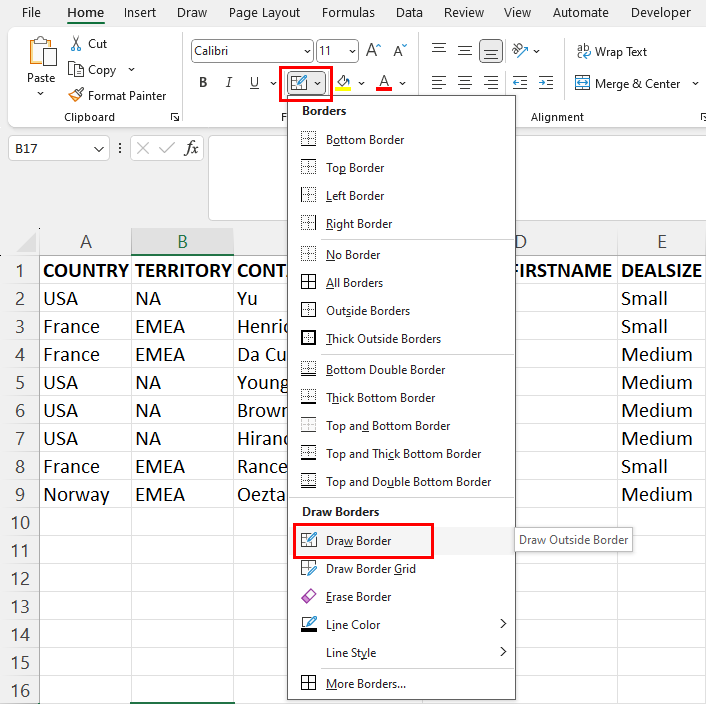Screen dimensions: 706x704
Task: Open the Orientation dropdown arrow
Action: click(537, 51)
